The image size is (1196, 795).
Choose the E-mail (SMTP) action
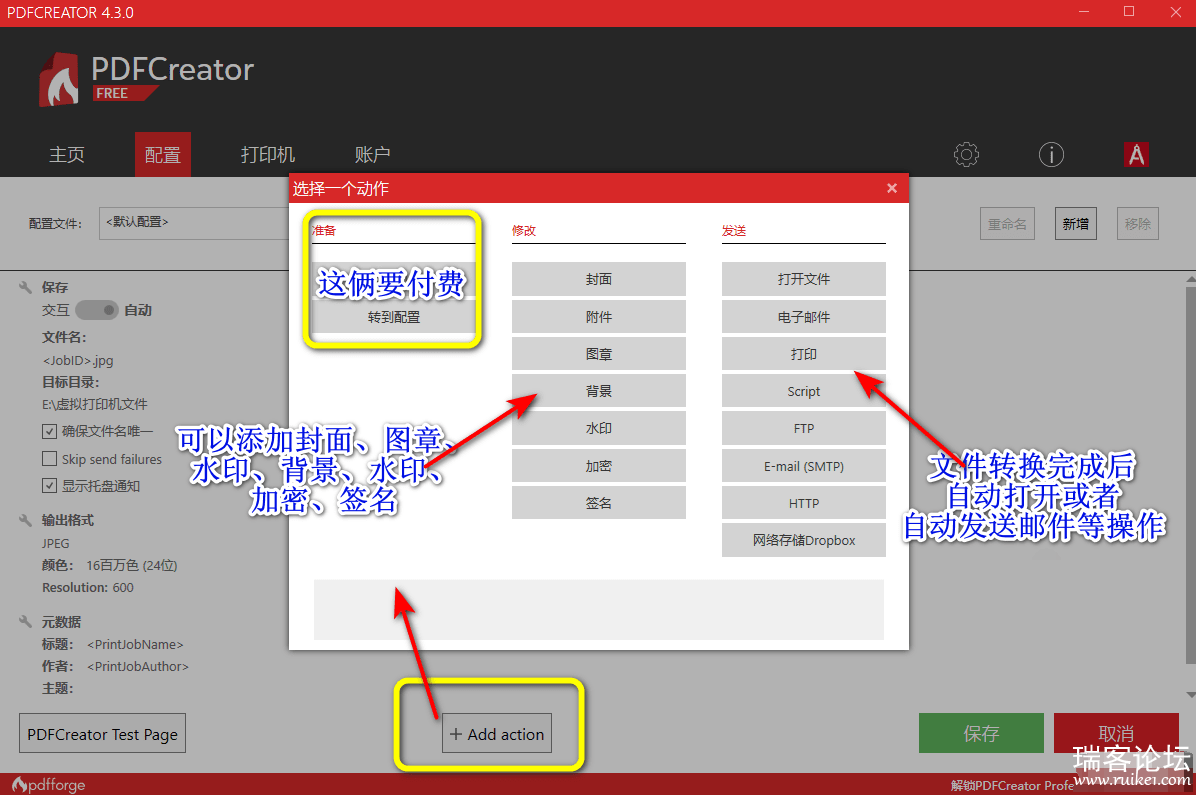[x=804, y=465]
